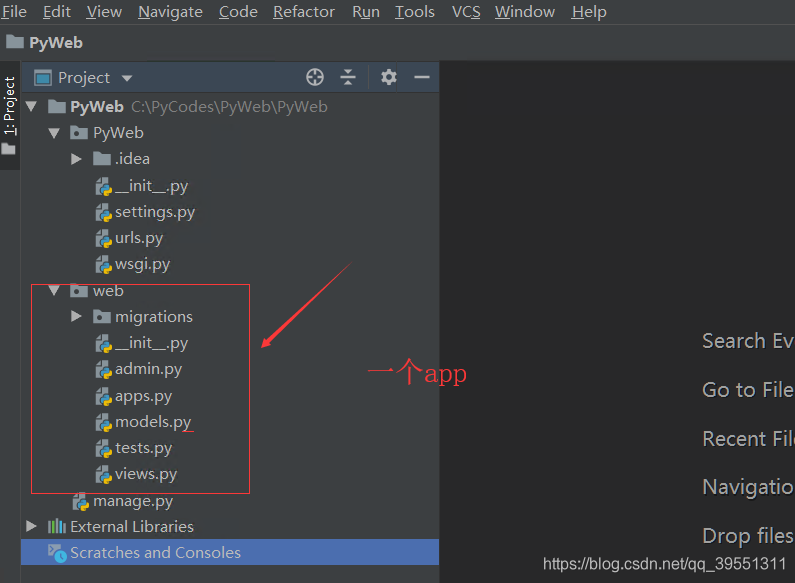Image resolution: width=795 pixels, height=583 pixels.
Task: Open the Project panel settings gear
Action: [388, 77]
